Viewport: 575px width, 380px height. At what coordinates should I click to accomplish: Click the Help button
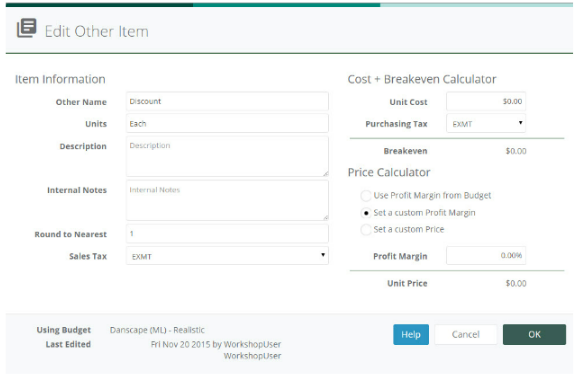[x=411, y=334]
